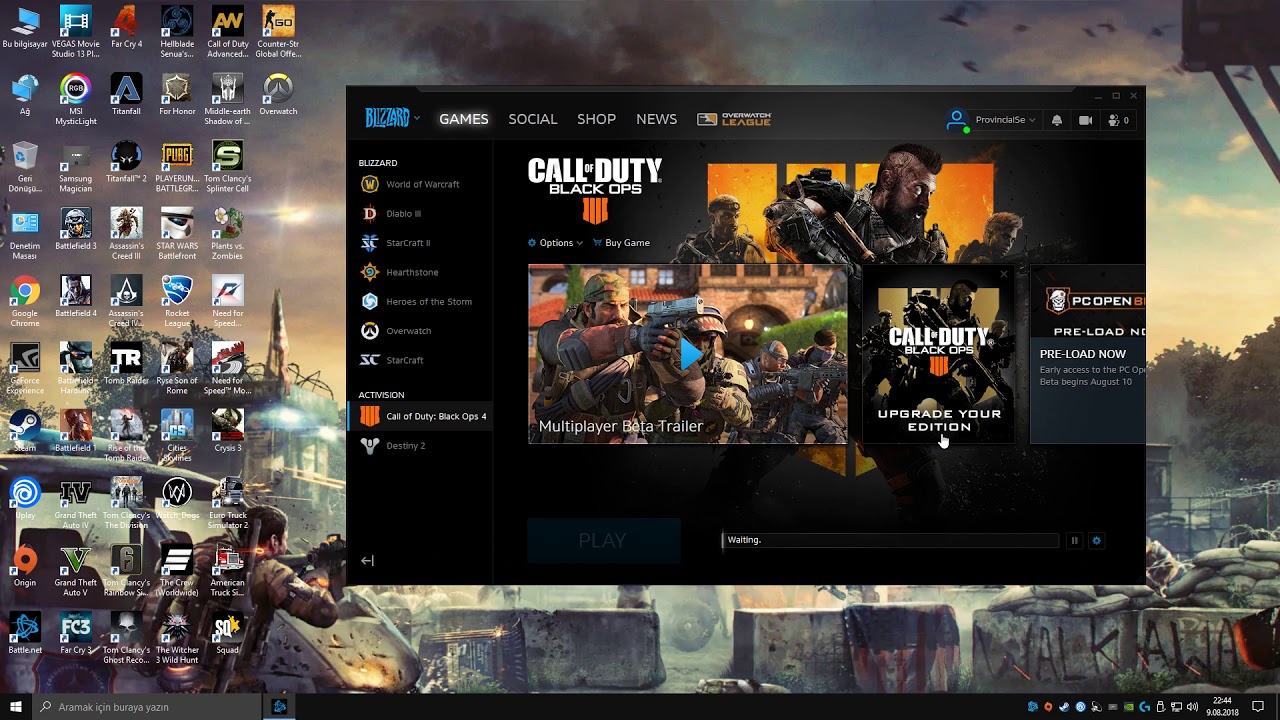Open Hearthstone from the Blizzard game list
Viewport: 1280px width, 720px height.
click(x=400, y=272)
